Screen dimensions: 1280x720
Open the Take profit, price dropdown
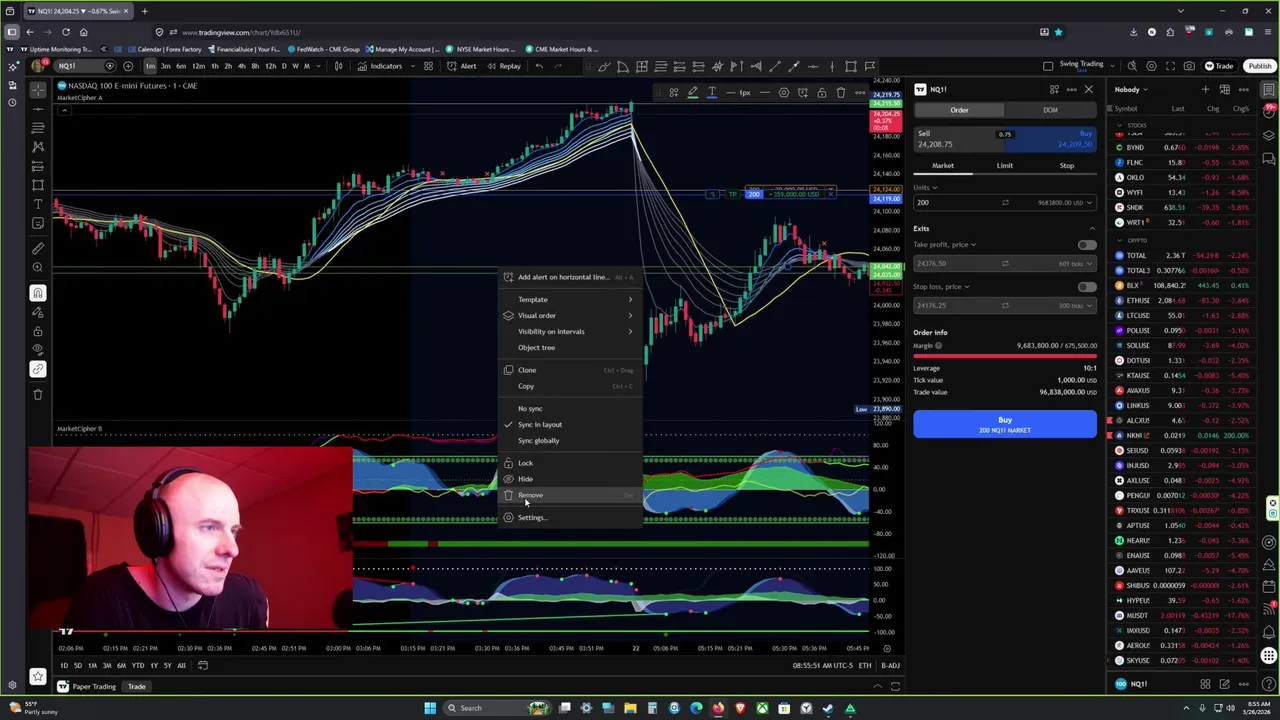(944, 245)
